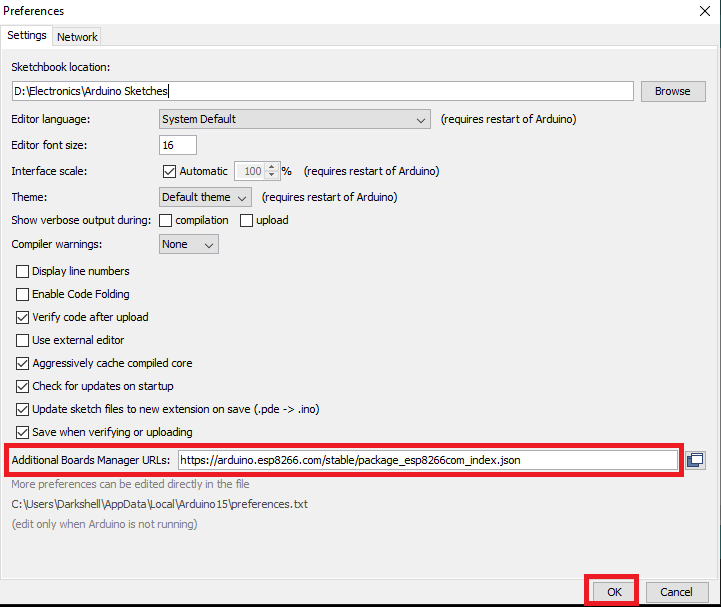Expand the Compiler warnings dropdown
The height and width of the screenshot is (607, 721).
189,244
